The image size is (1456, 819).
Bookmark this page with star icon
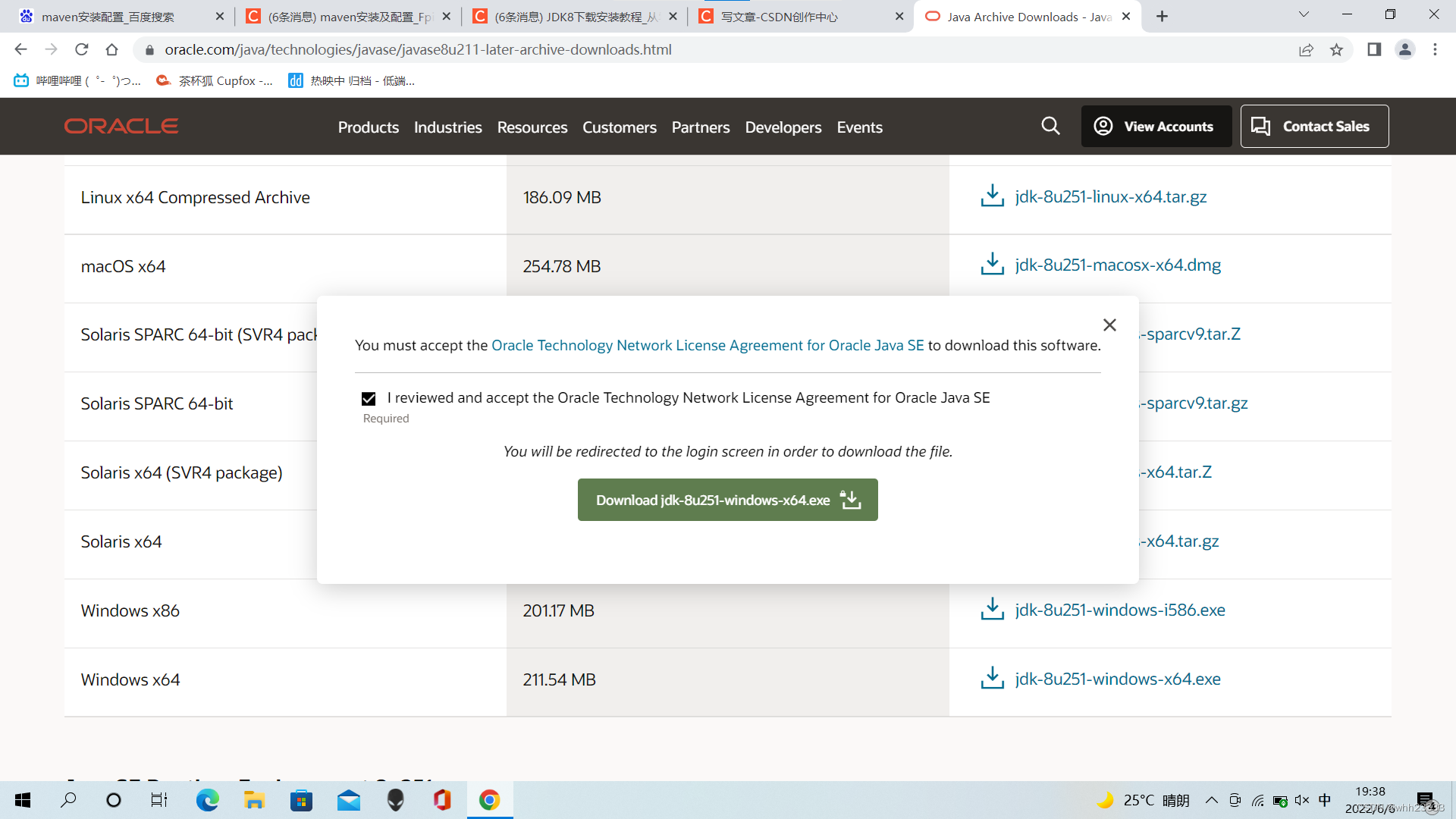[x=1336, y=50]
